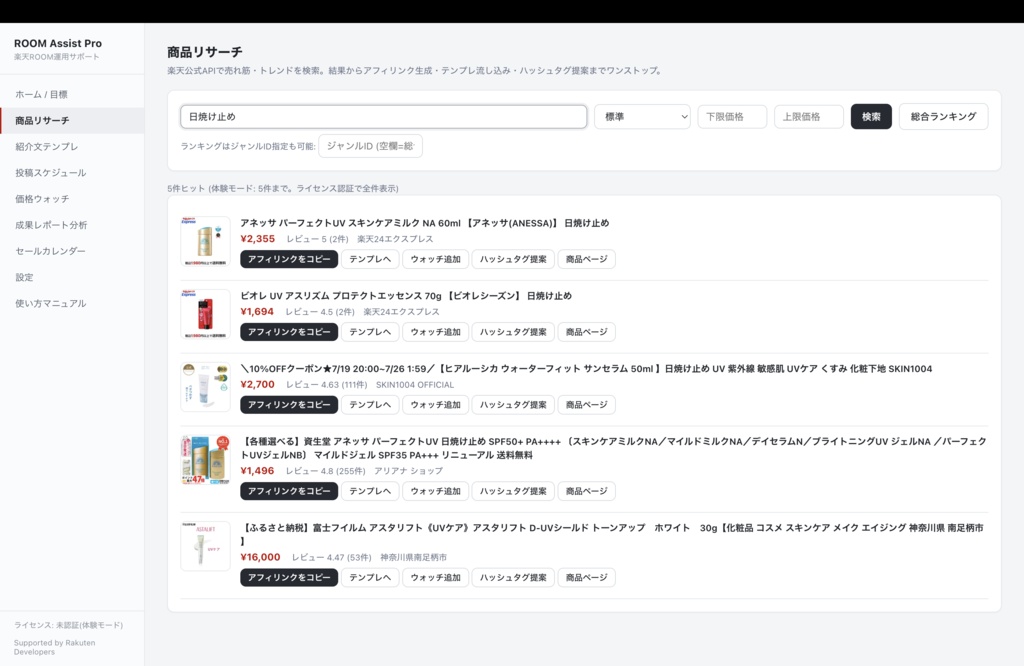
Task: Open the Biore UV Athlizm product thumbnail
Action: pyautogui.click(x=205, y=314)
